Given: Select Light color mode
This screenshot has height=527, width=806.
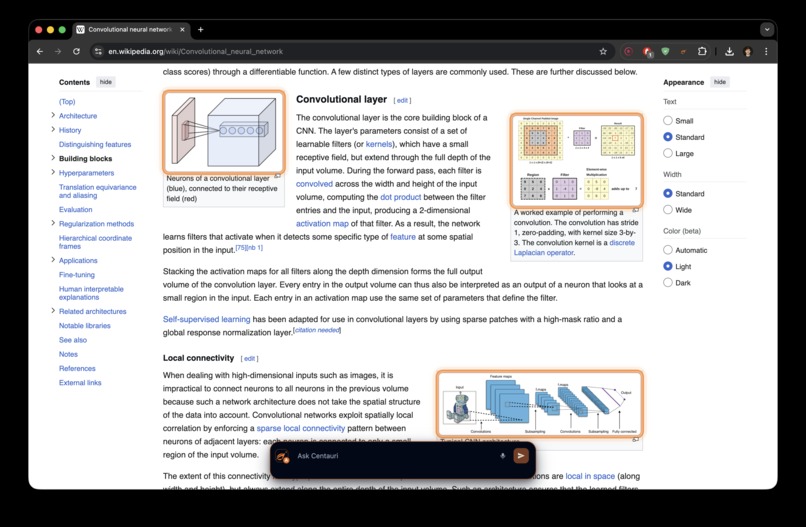Looking at the screenshot, I should [x=668, y=266].
